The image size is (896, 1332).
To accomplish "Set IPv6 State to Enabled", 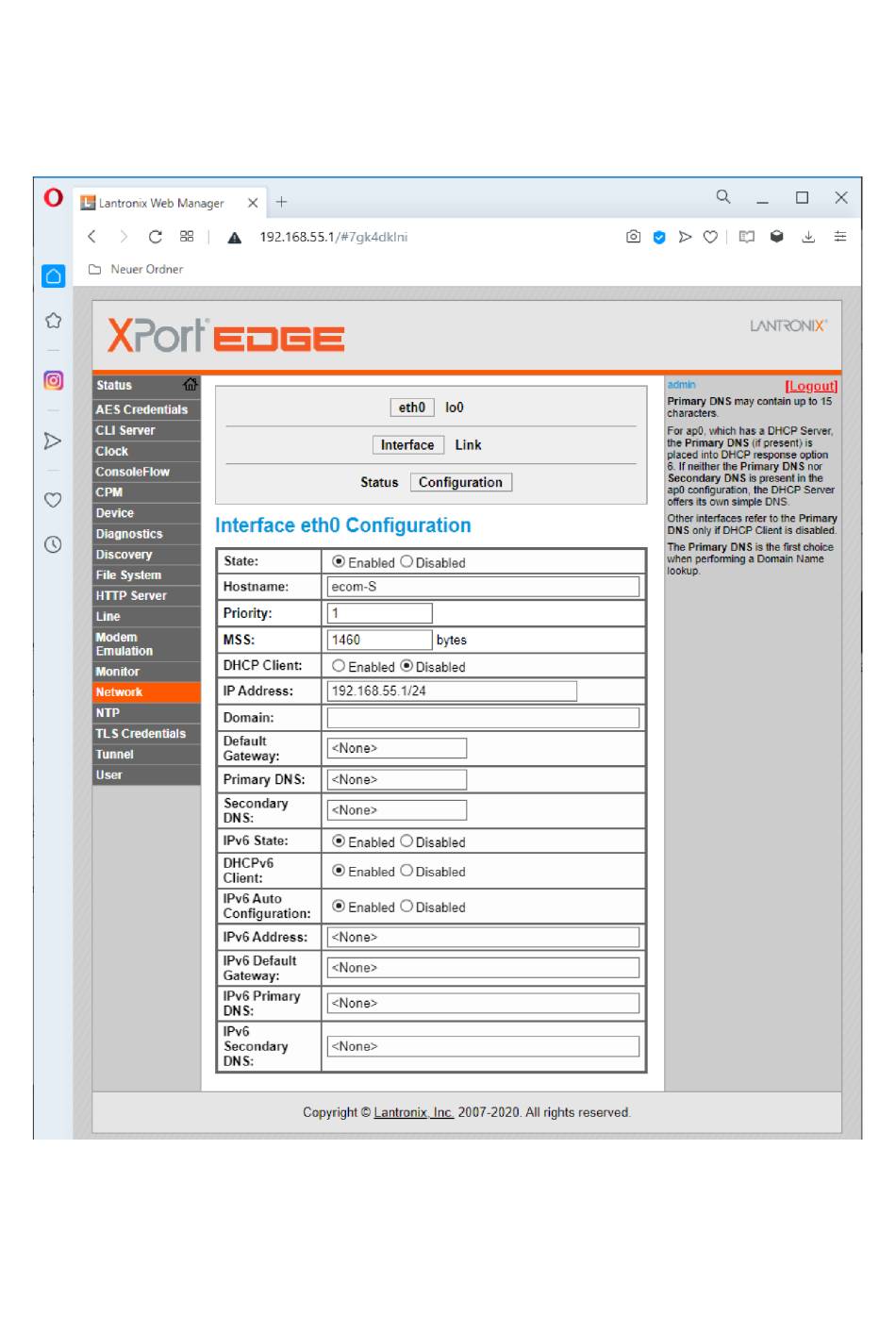I will pos(339,841).
